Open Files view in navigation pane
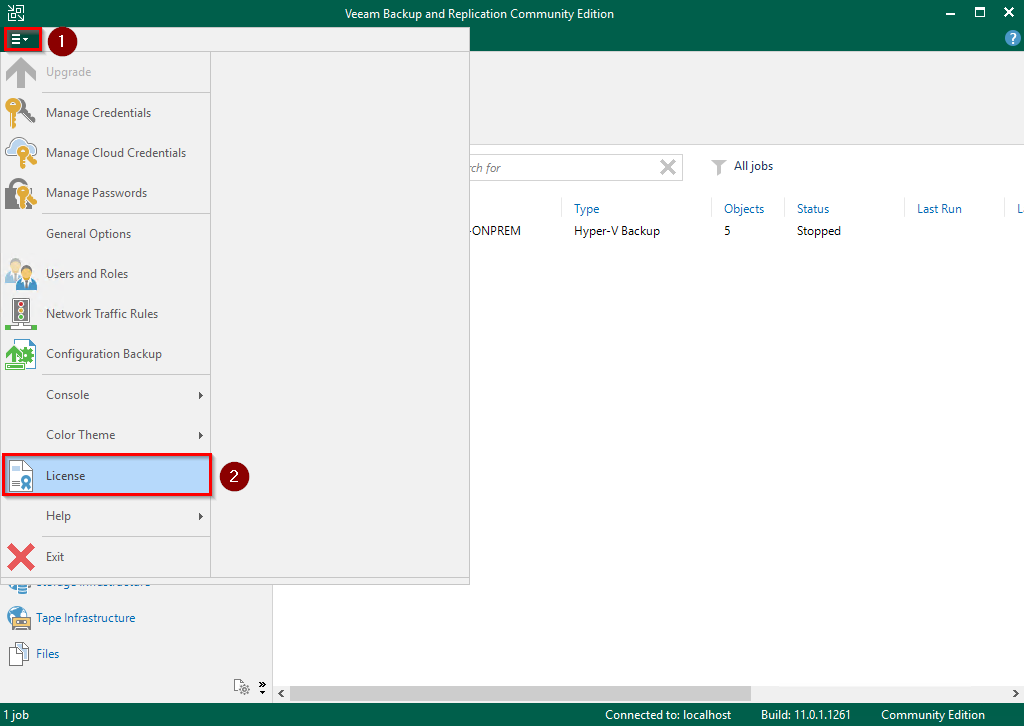 point(48,654)
